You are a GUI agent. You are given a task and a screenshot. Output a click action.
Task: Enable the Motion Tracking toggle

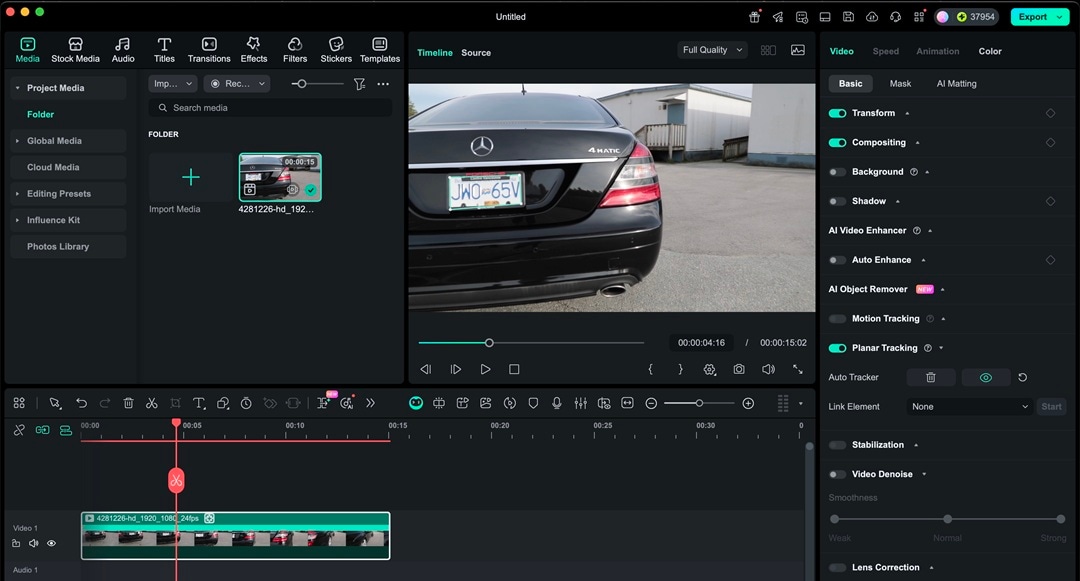[x=837, y=319]
